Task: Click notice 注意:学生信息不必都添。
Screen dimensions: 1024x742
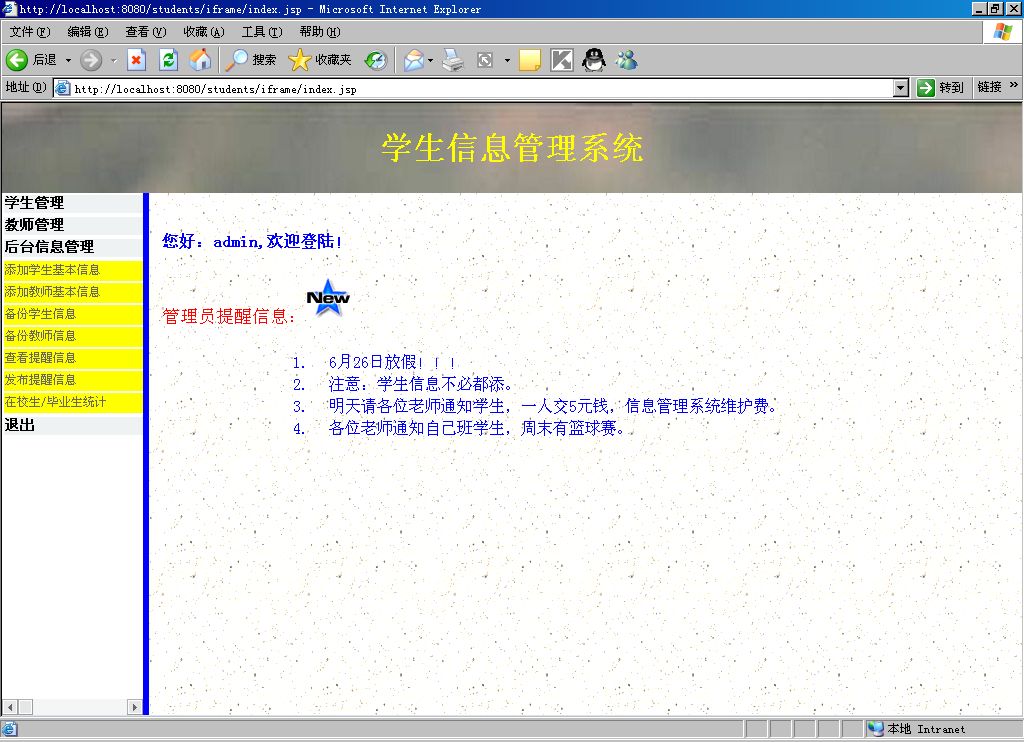Action: click(421, 384)
